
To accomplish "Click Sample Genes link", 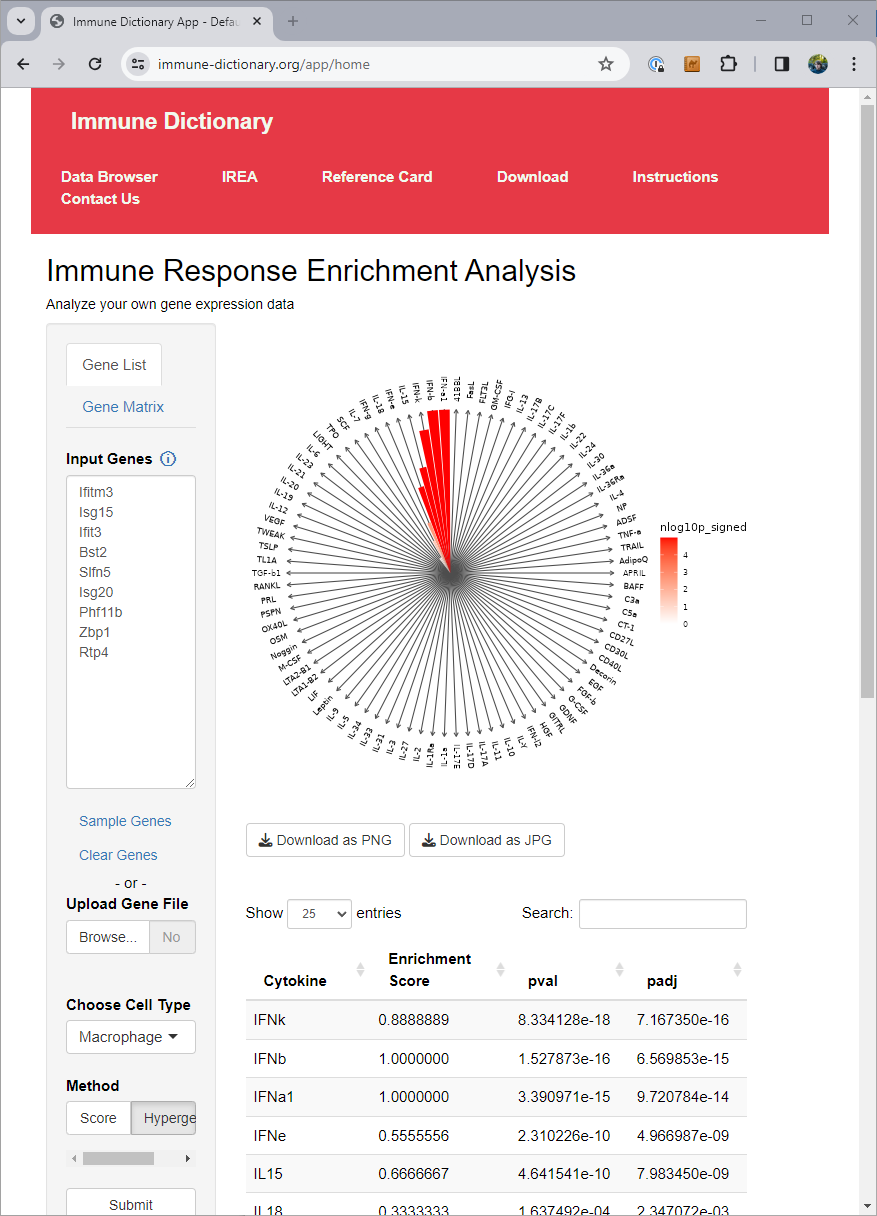I will (x=125, y=821).
